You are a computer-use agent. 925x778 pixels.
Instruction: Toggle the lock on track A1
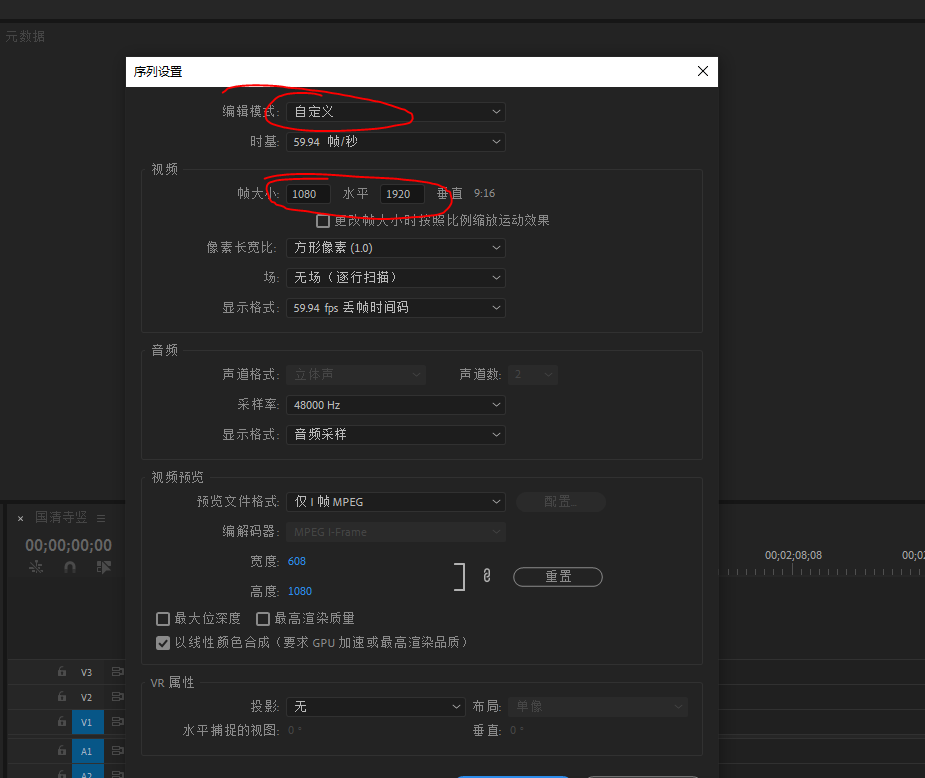click(62, 751)
